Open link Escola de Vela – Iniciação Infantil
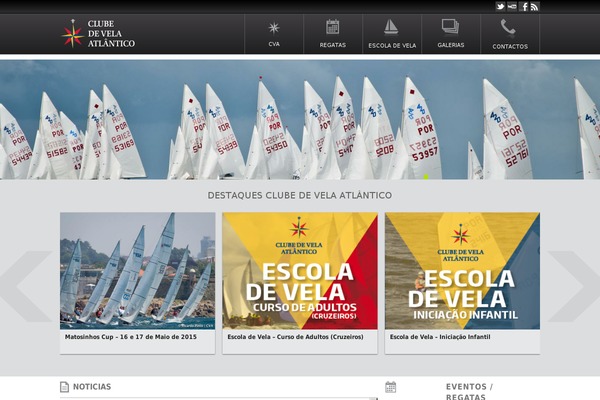Image resolution: width=600 pixels, height=400 pixels. [x=440, y=337]
